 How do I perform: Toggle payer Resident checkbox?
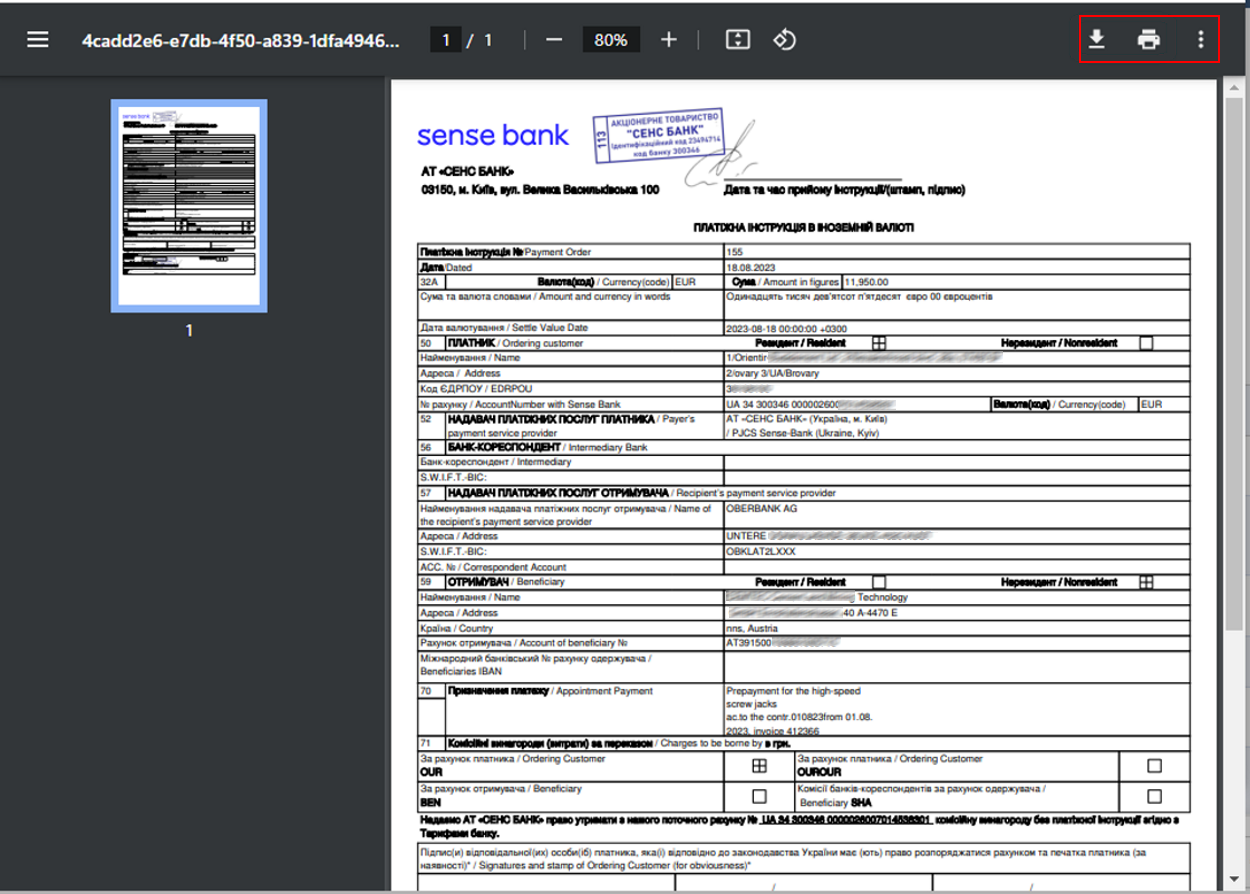[879, 342]
